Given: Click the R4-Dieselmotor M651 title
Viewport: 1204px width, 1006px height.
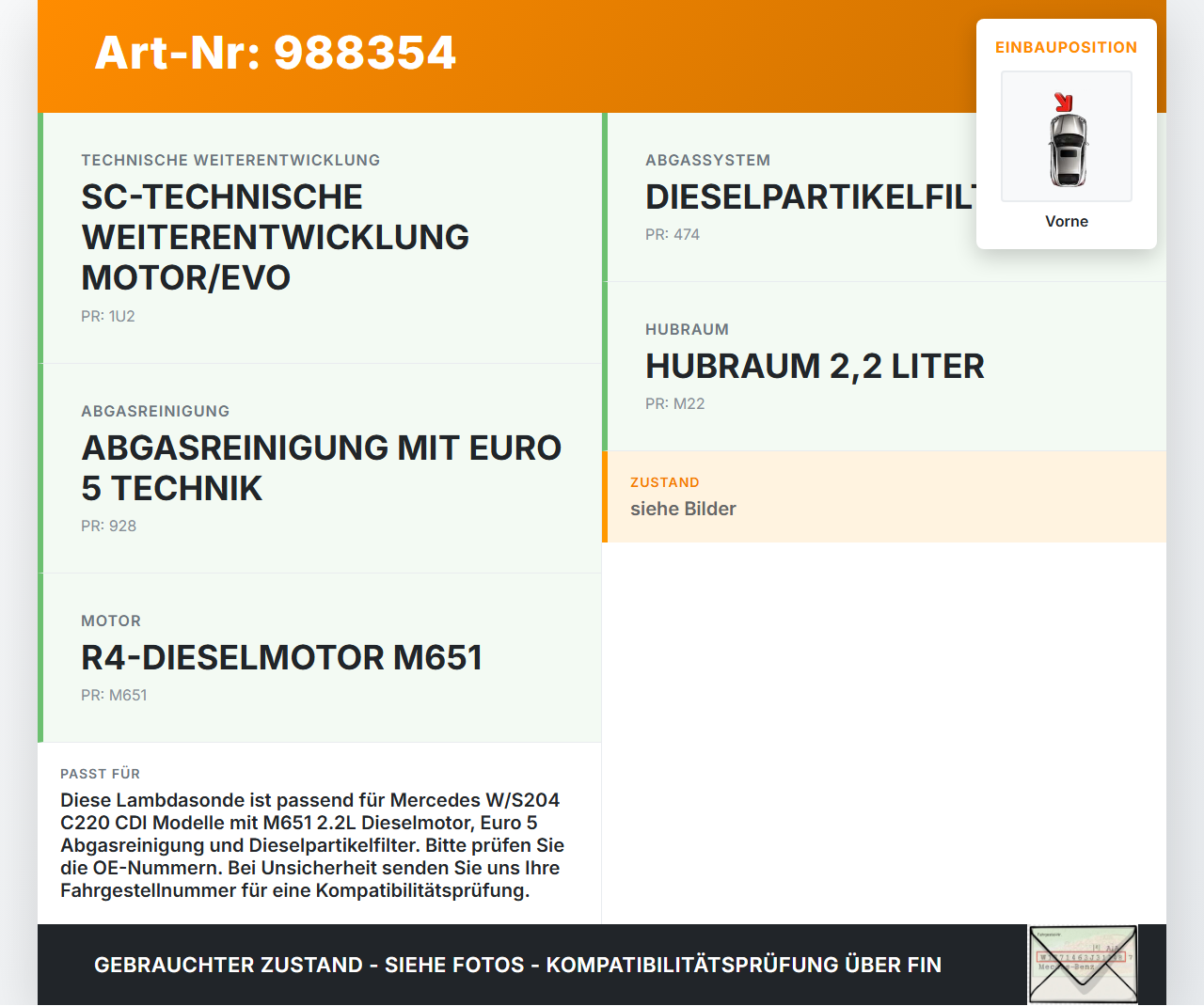Looking at the screenshot, I should coord(281,658).
